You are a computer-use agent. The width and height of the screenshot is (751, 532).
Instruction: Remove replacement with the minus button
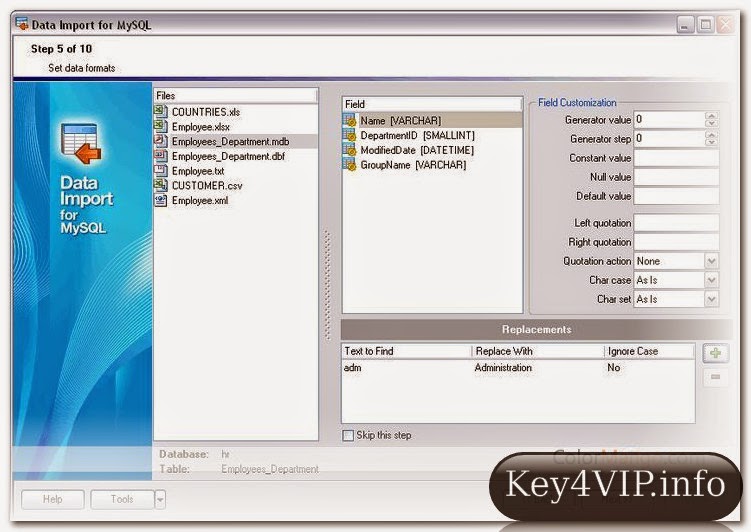[715, 377]
